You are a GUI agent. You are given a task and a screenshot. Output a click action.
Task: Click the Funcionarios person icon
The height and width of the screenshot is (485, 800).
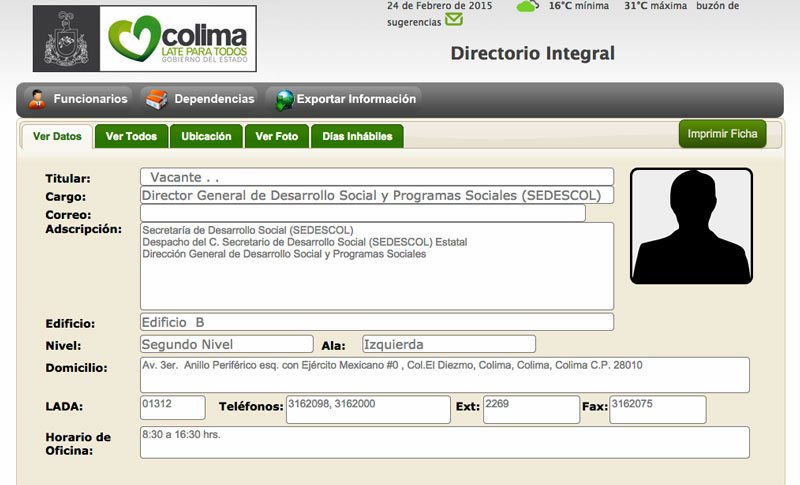click(37, 99)
